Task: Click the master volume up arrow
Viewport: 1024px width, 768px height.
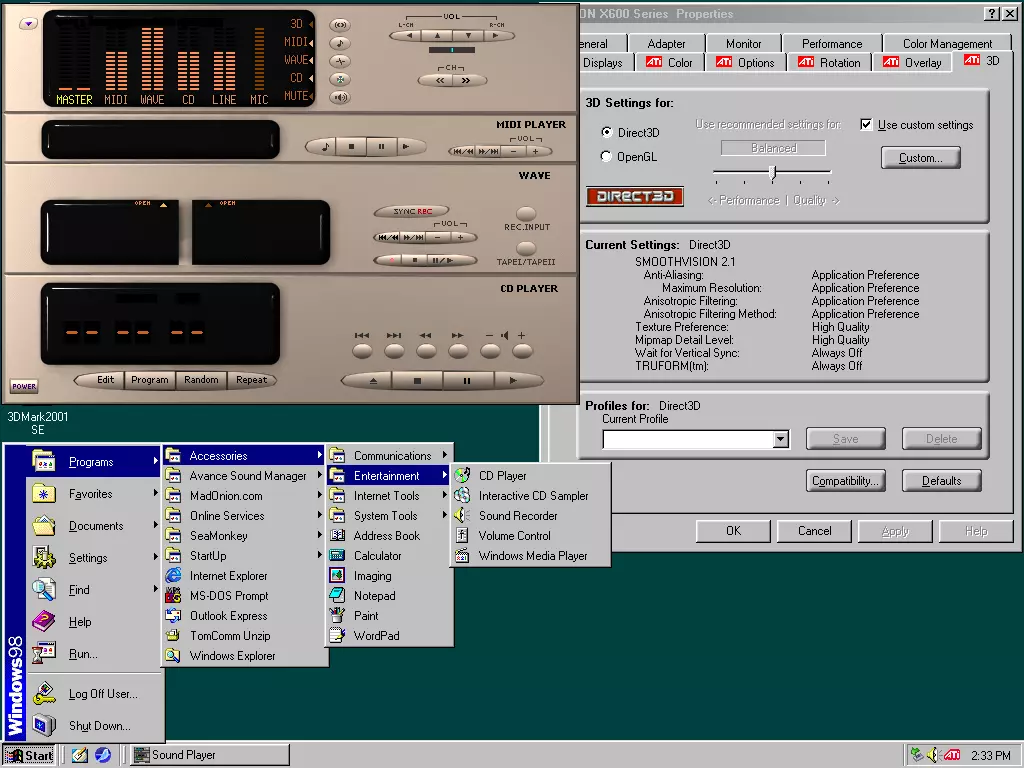Action: (x=438, y=36)
